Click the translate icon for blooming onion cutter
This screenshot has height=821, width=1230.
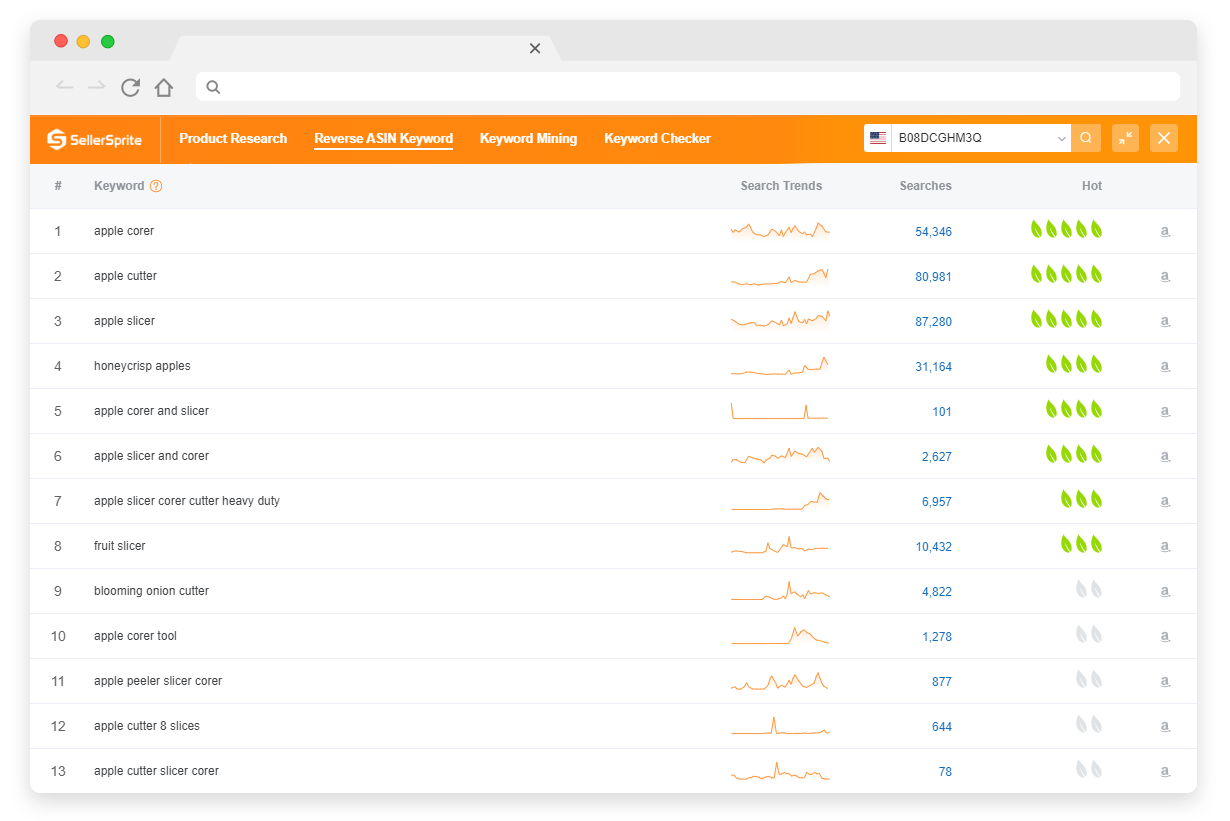[1165, 591]
